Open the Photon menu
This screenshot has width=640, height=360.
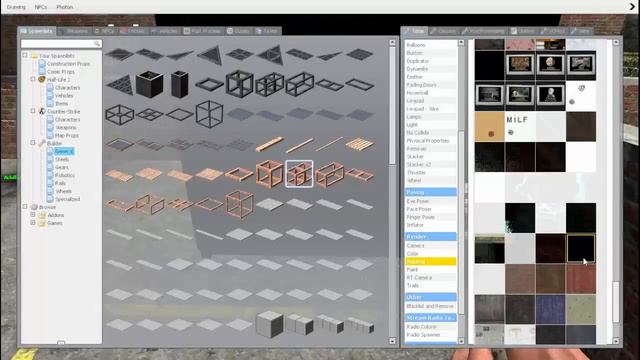tap(64, 7)
